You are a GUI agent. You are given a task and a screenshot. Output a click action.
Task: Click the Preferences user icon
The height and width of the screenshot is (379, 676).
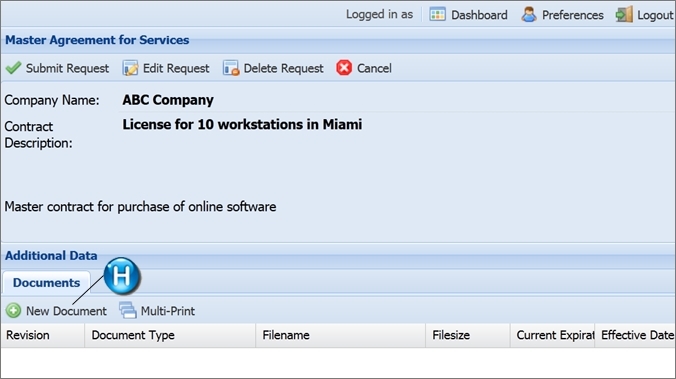(x=529, y=14)
